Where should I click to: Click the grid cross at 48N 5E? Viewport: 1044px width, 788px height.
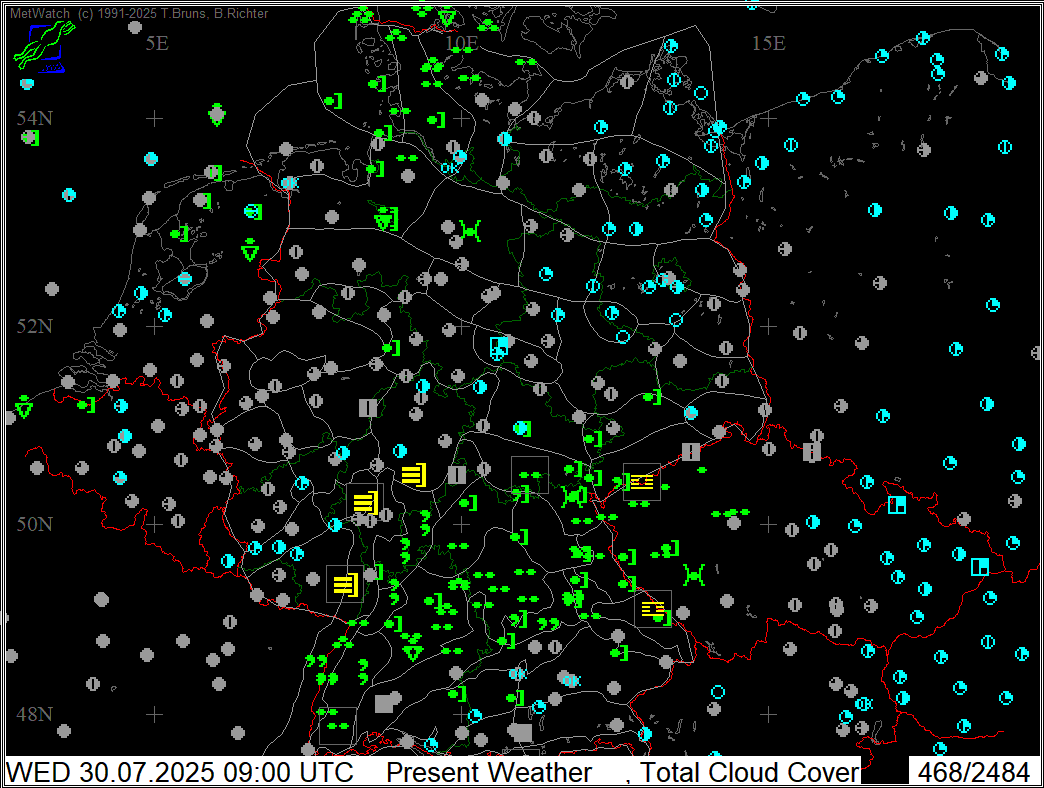[154, 714]
